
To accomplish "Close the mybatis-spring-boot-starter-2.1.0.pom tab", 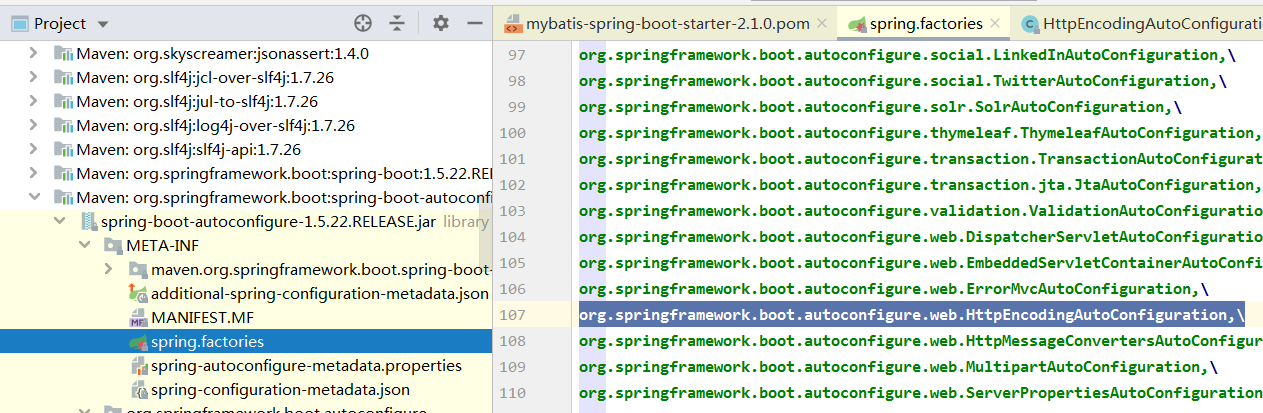I will click(822, 23).
